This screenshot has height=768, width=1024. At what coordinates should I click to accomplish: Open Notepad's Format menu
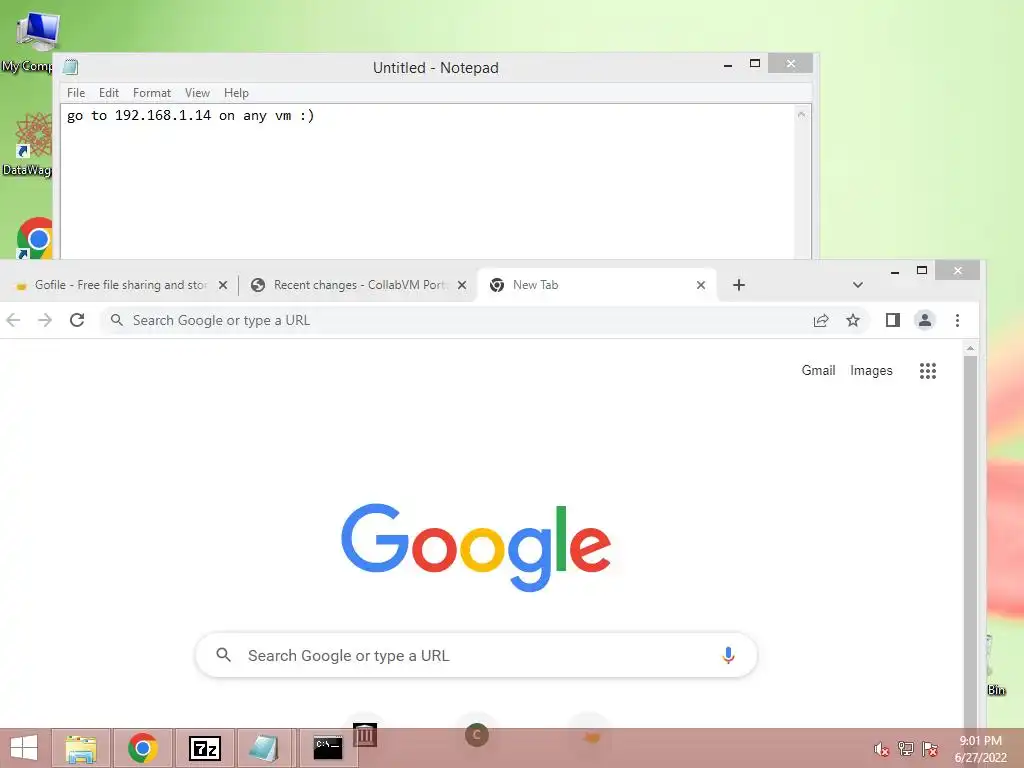tap(152, 93)
